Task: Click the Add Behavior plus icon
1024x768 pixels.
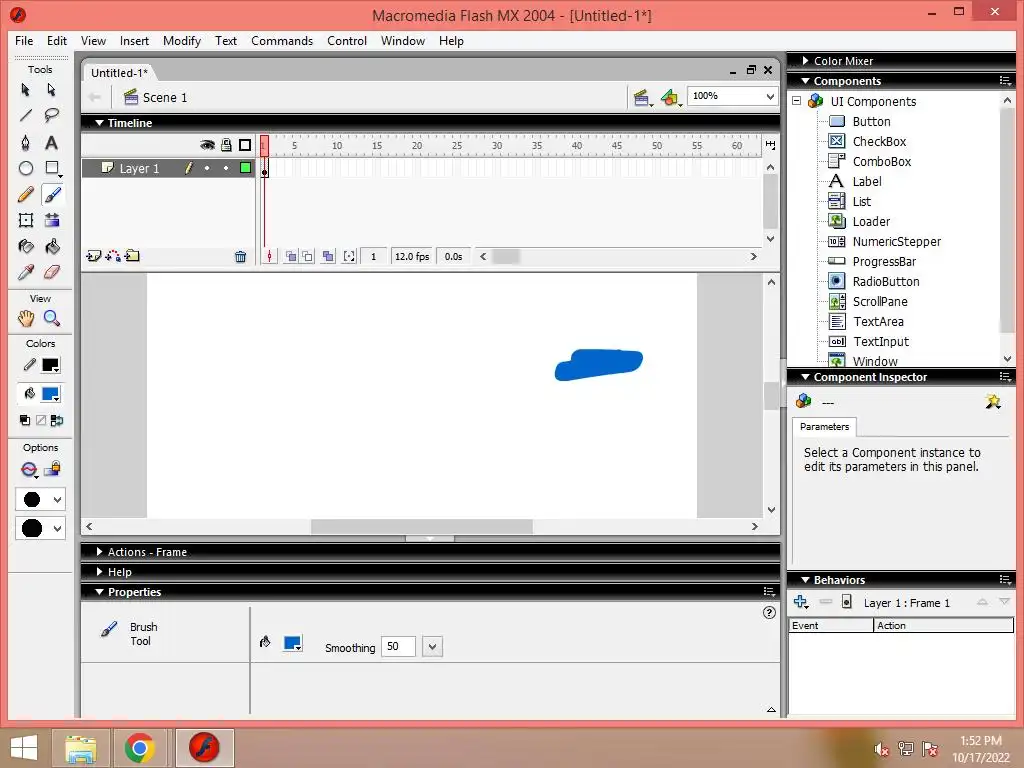Action: 801,602
